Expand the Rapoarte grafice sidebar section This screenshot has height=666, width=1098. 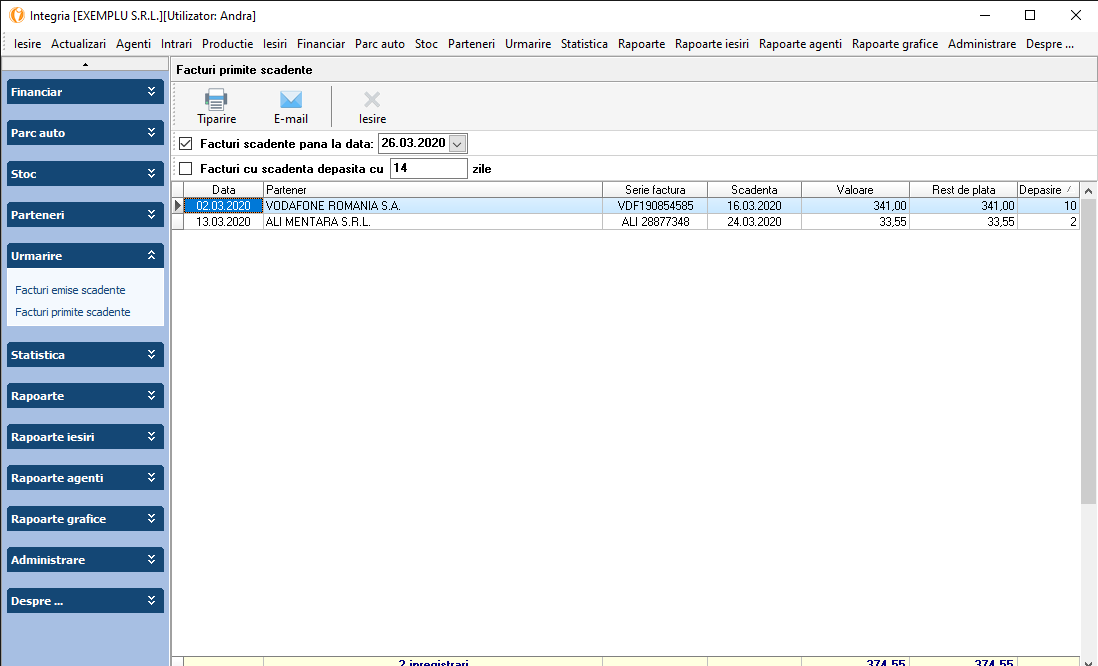tap(152, 519)
